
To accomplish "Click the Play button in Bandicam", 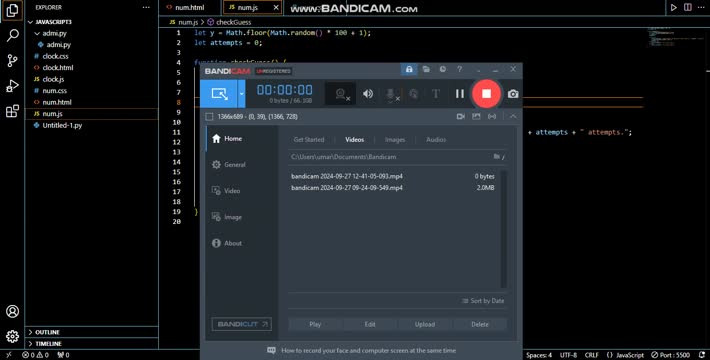I will click(x=315, y=324).
